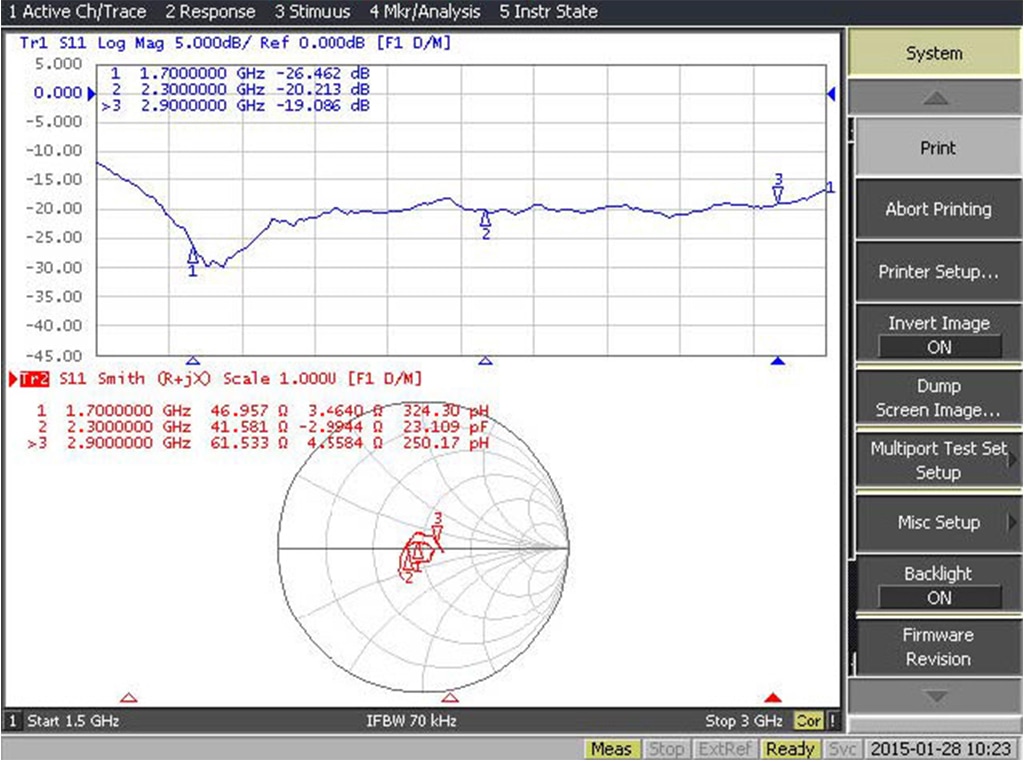Click the Ready status indicator

point(790,749)
